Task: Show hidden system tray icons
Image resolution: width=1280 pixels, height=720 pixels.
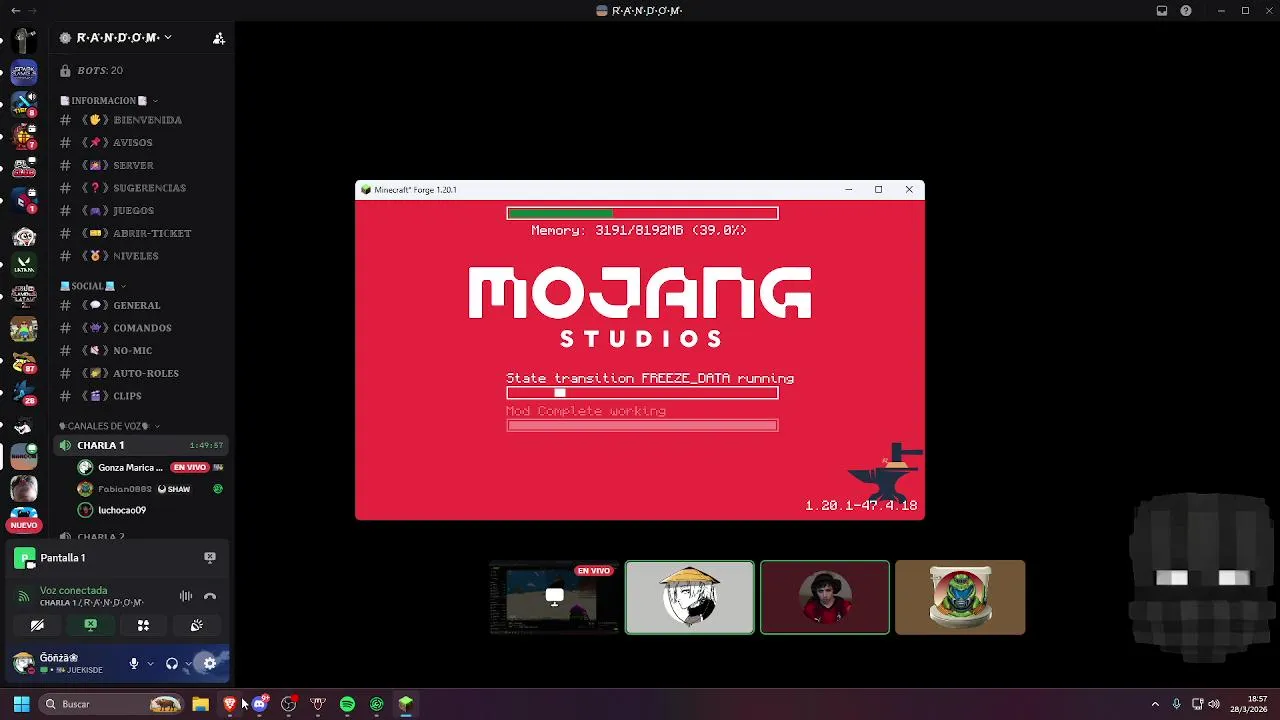Action: click(1155, 704)
